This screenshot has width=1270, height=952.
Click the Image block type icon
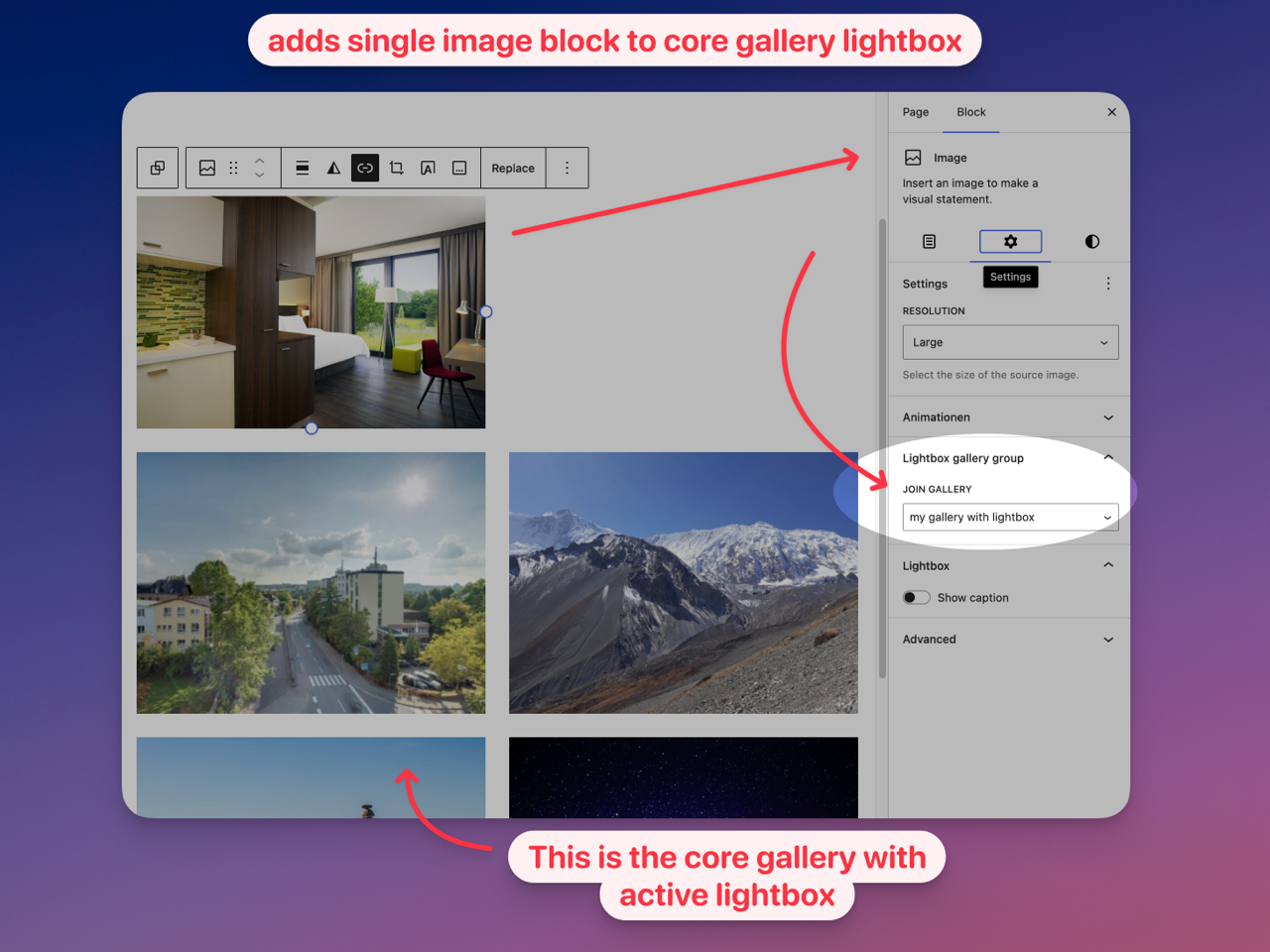coord(207,168)
